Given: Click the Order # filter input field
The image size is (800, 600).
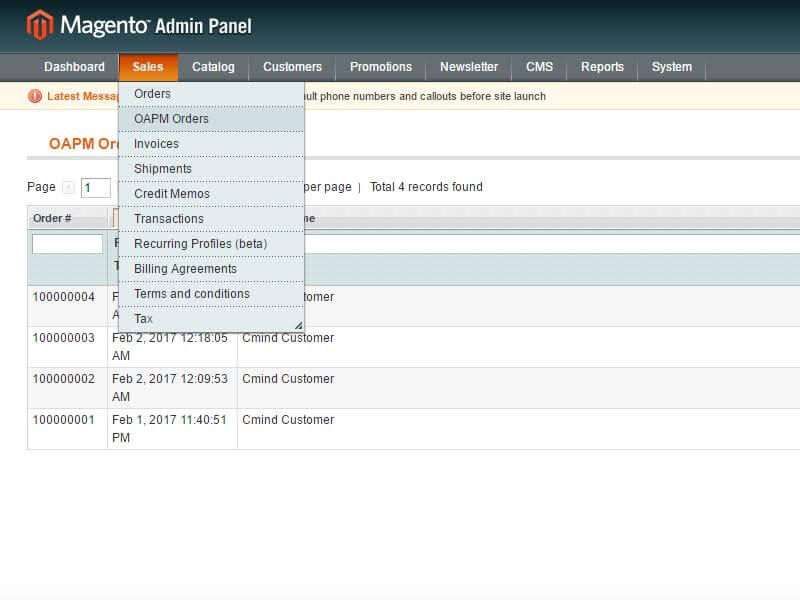Looking at the screenshot, I should [x=67, y=244].
